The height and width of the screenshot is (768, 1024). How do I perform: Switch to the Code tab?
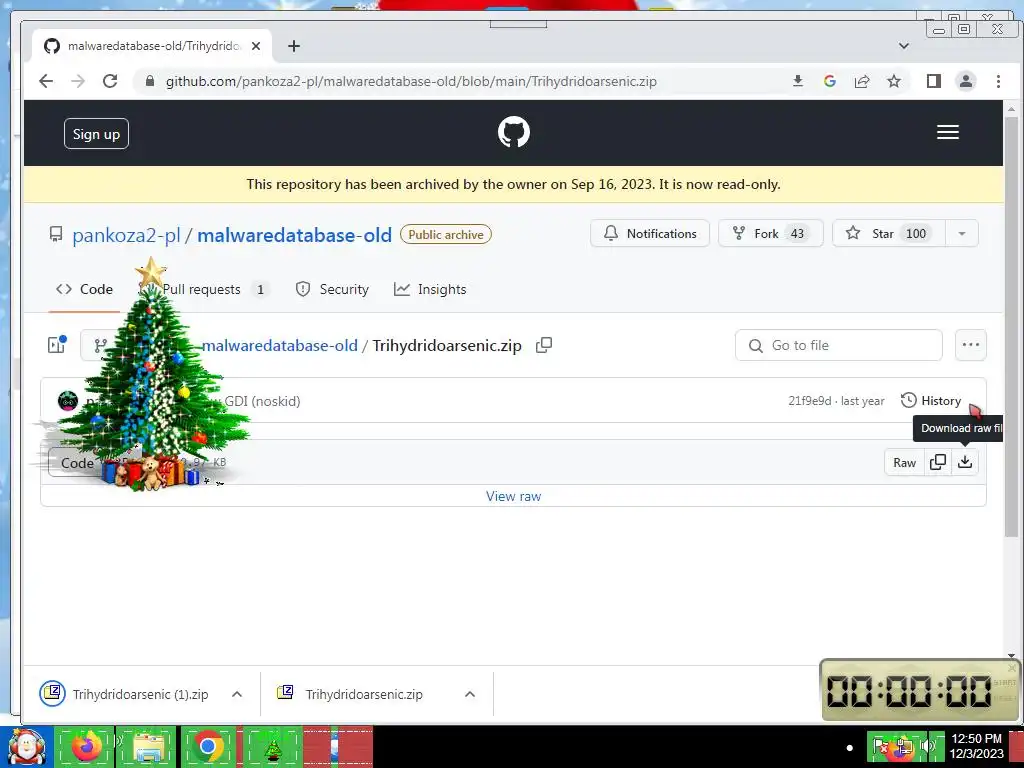[x=84, y=289]
